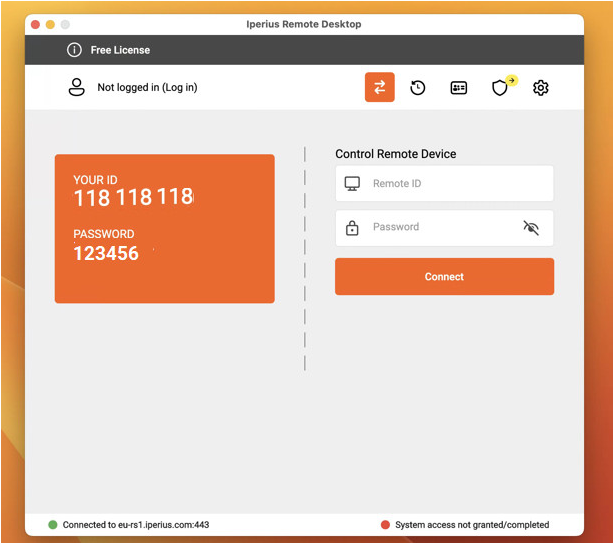This screenshot has height=543, width=613.
Task: Select the orange remote connection arrows icon
Action: pos(379,88)
